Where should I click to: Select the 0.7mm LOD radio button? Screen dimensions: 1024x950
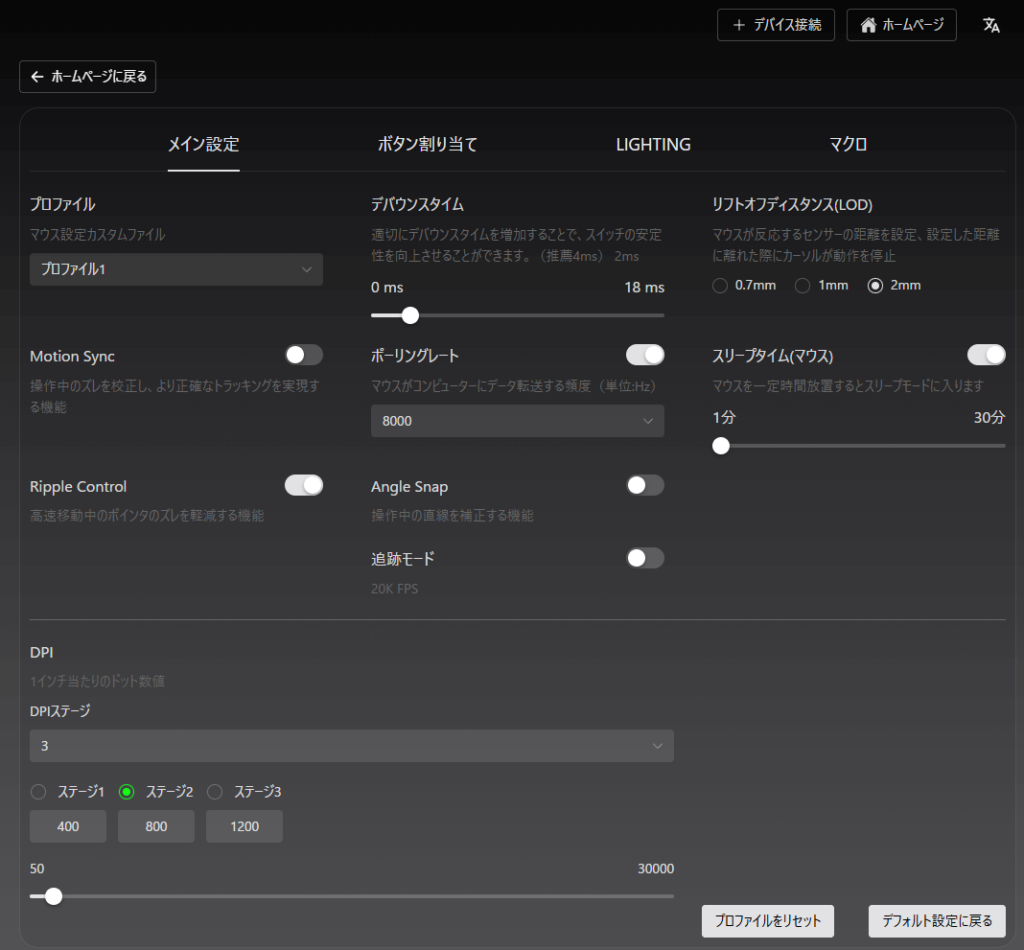point(720,286)
